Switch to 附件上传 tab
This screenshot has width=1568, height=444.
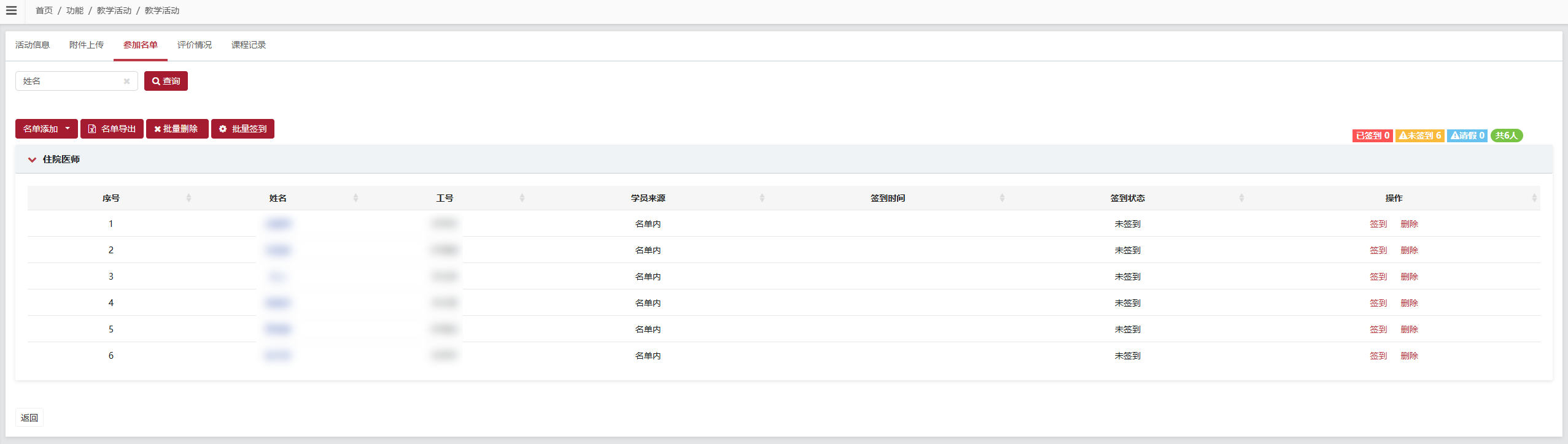87,45
